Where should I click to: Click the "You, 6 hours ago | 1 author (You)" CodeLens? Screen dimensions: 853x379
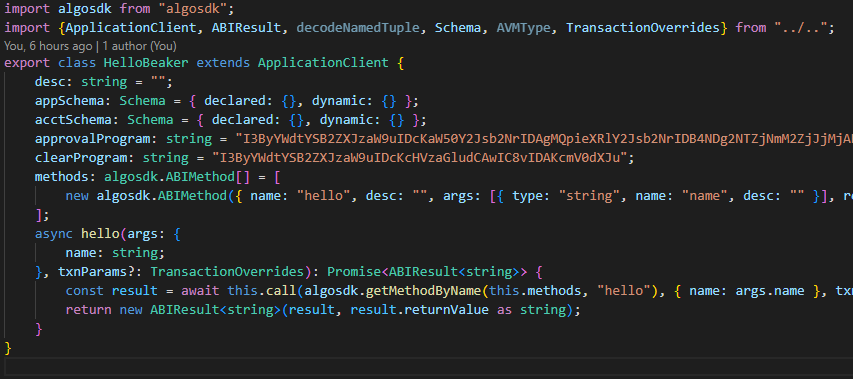point(90,46)
